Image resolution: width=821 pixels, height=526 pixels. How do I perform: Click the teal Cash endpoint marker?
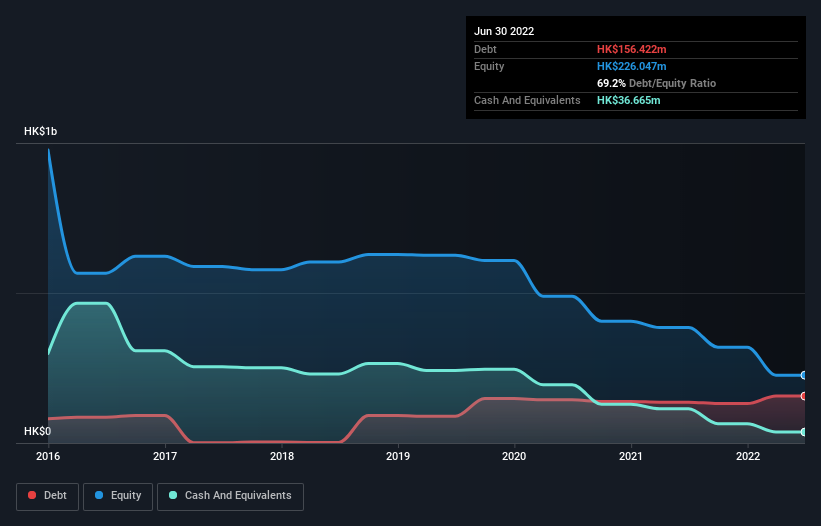click(x=804, y=432)
